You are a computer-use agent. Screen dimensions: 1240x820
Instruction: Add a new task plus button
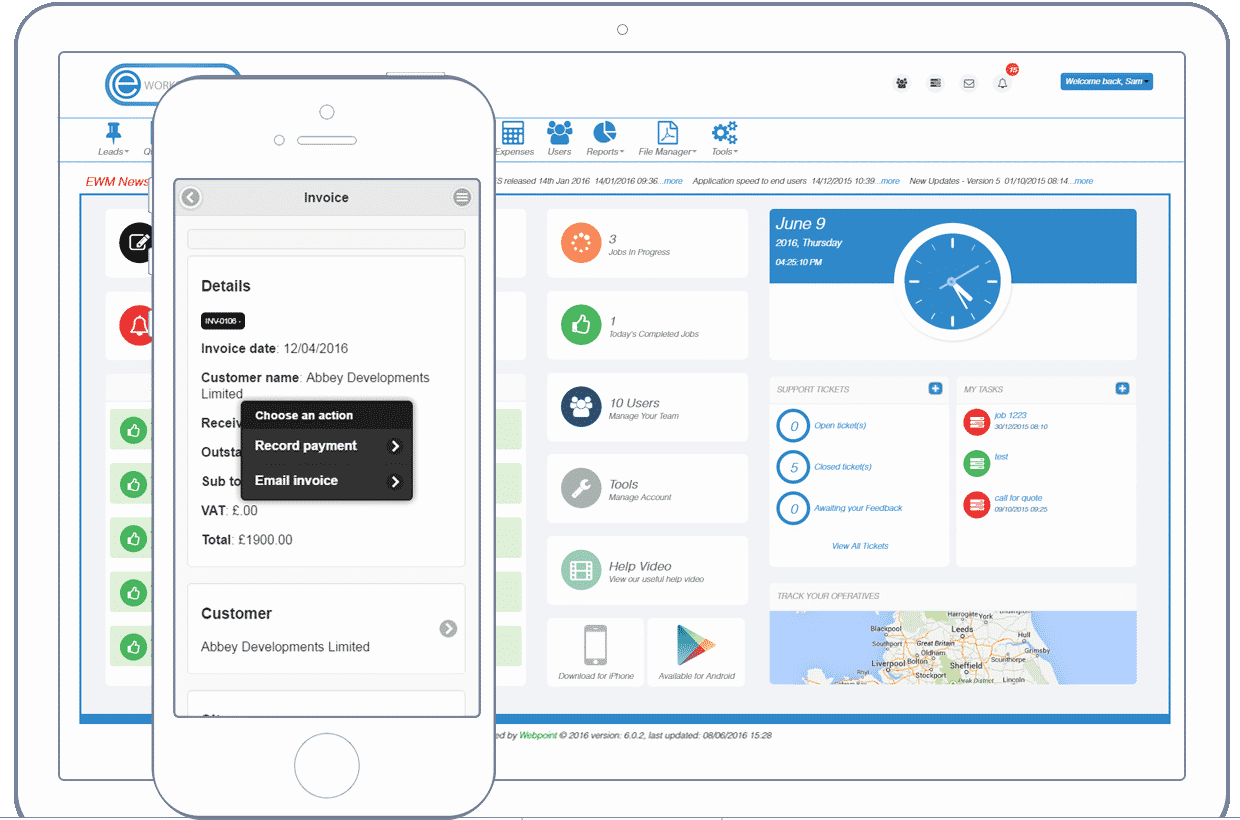tap(1122, 388)
